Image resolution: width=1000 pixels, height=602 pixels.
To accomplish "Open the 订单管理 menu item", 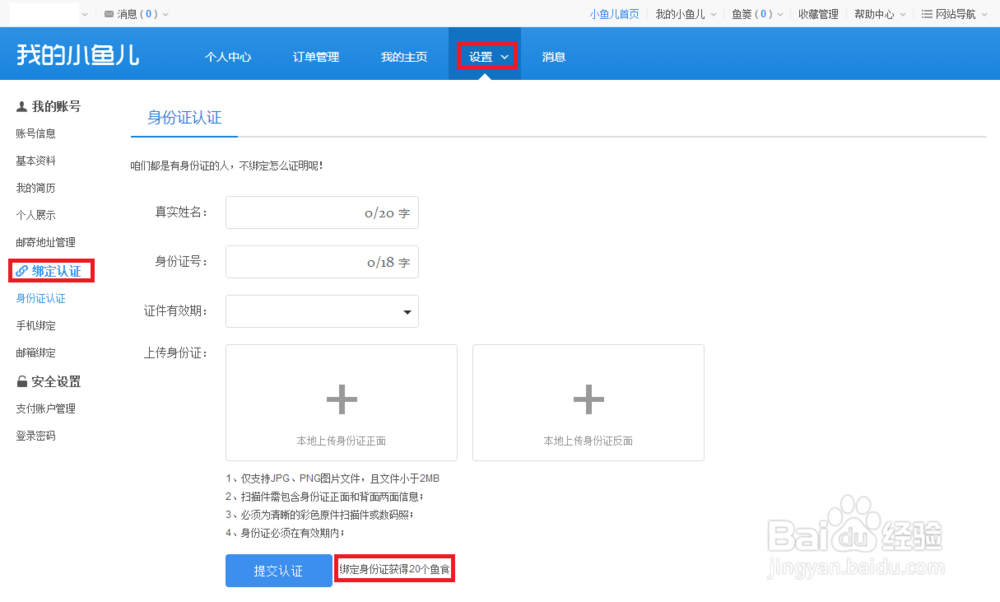I will [317, 57].
